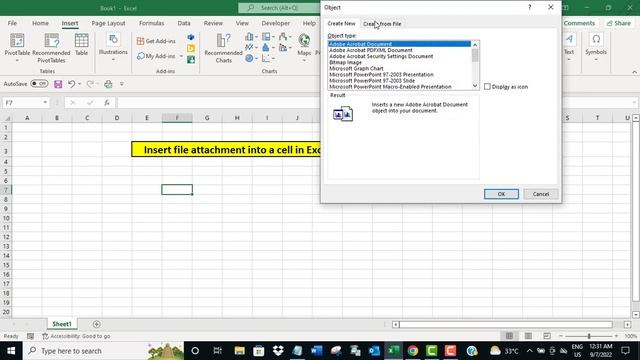Open the dialog Help question mark
This screenshot has height=360, width=640.
pos(530,7)
